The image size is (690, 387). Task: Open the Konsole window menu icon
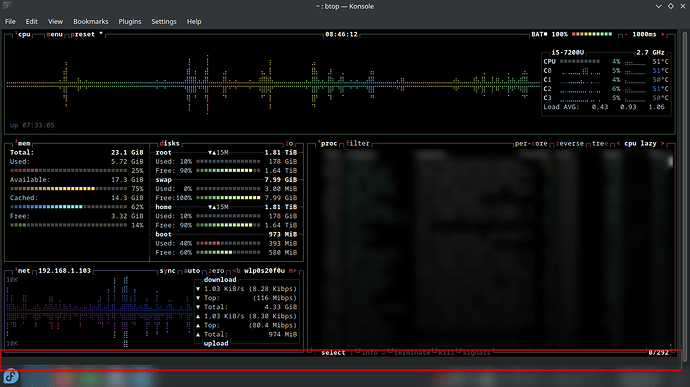click(7, 6)
